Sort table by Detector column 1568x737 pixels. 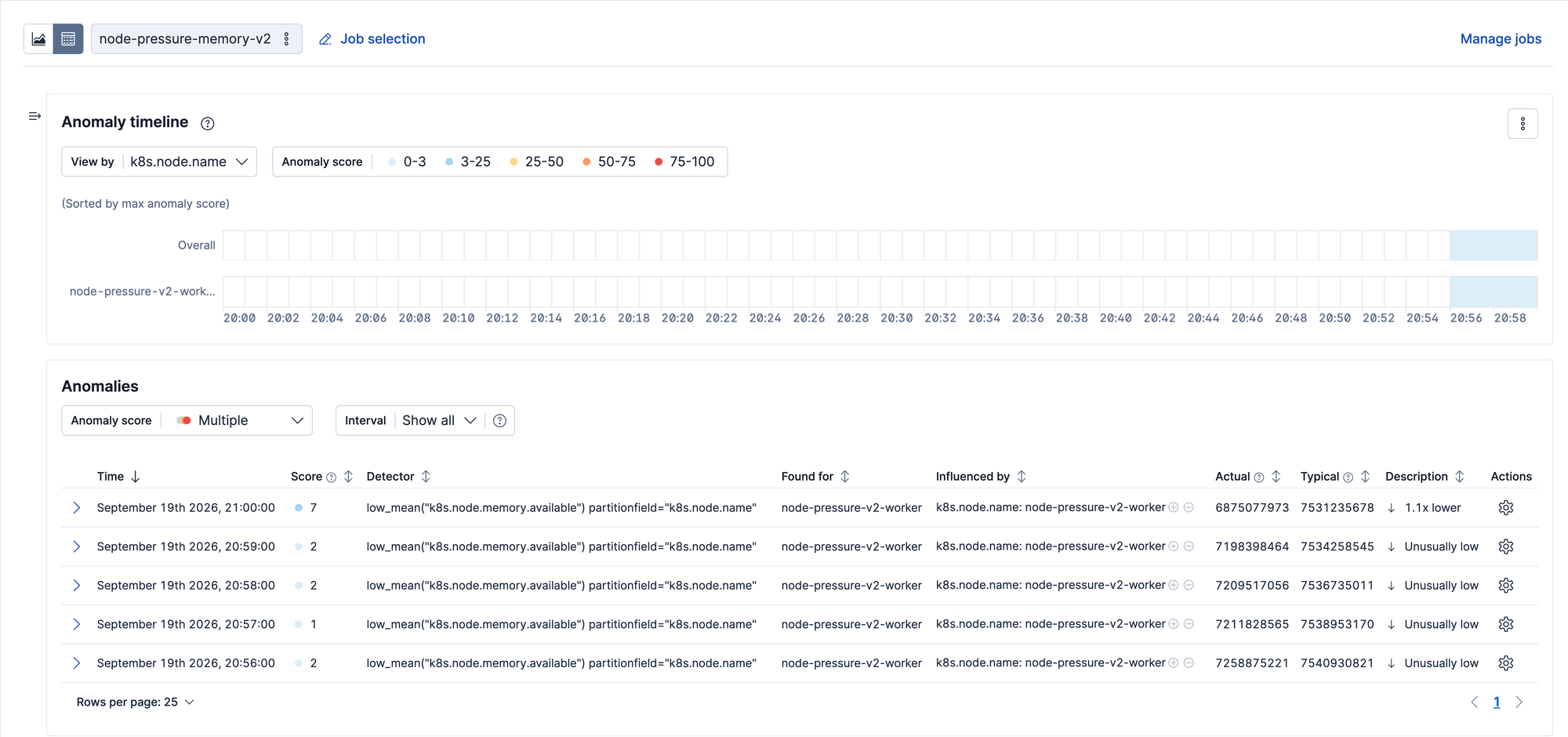click(x=398, y=477)
